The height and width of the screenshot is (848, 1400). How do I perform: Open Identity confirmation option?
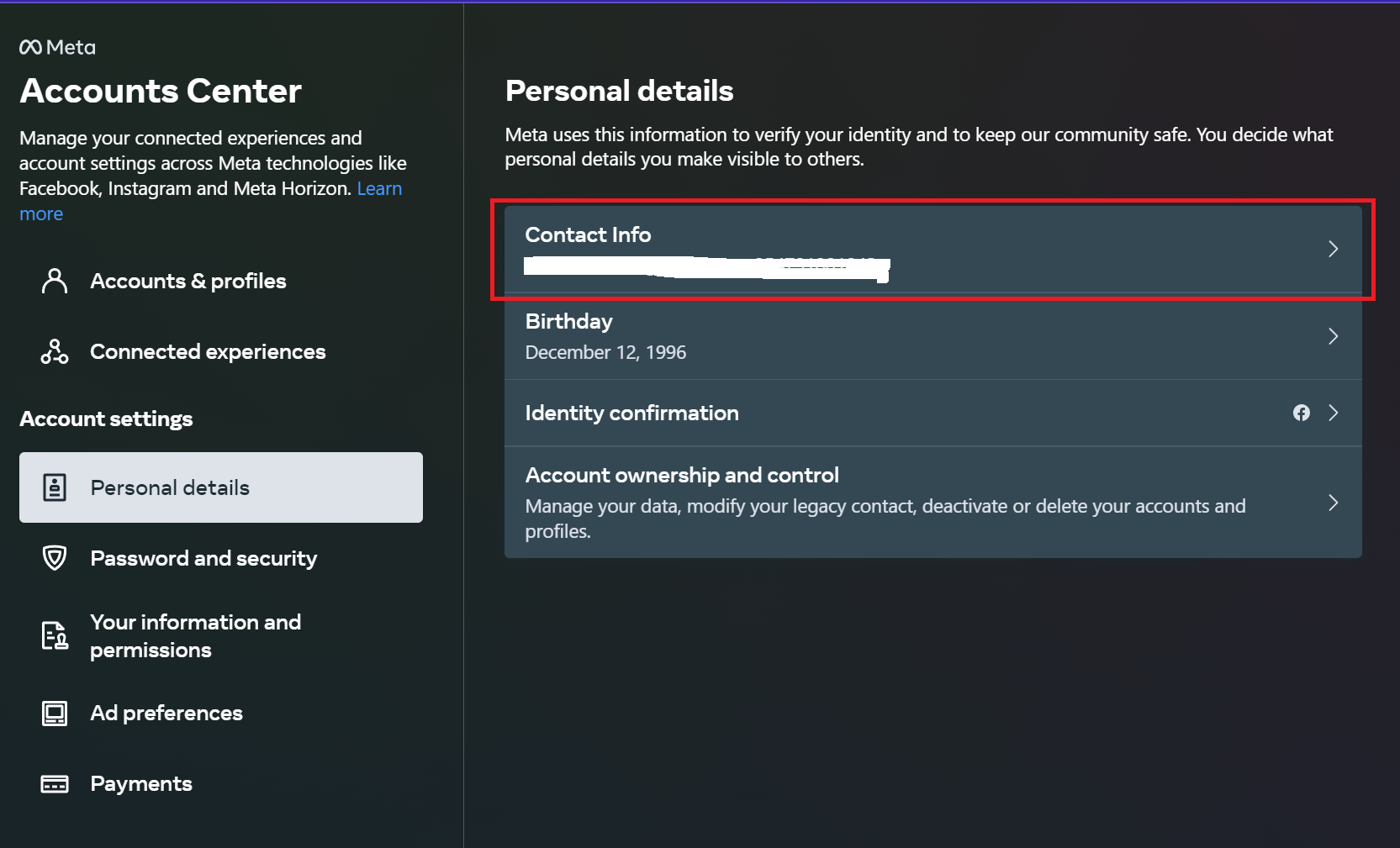932,413
